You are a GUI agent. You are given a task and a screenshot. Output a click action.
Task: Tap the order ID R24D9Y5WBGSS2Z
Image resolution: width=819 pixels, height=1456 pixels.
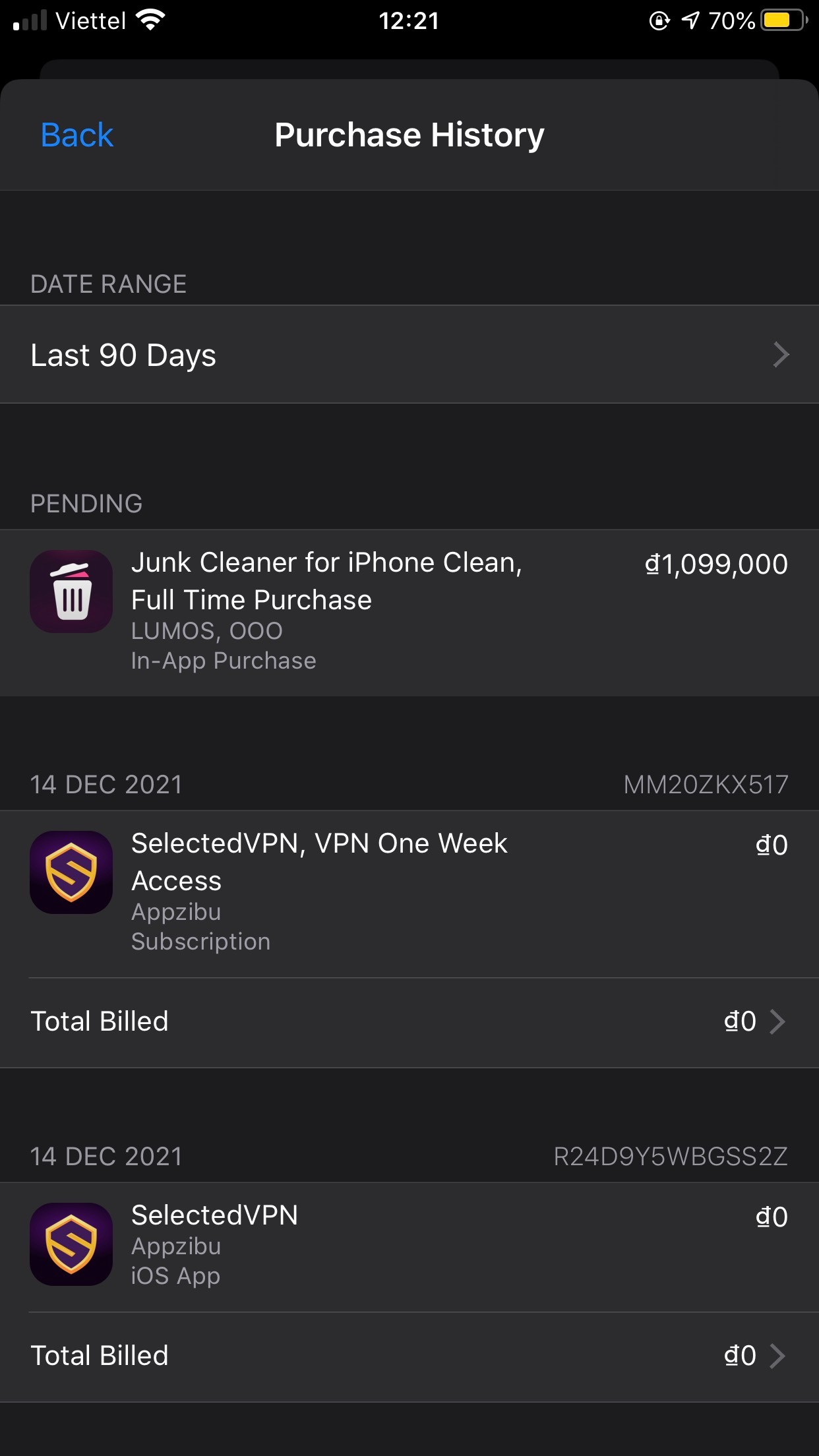pos(671,1157)
